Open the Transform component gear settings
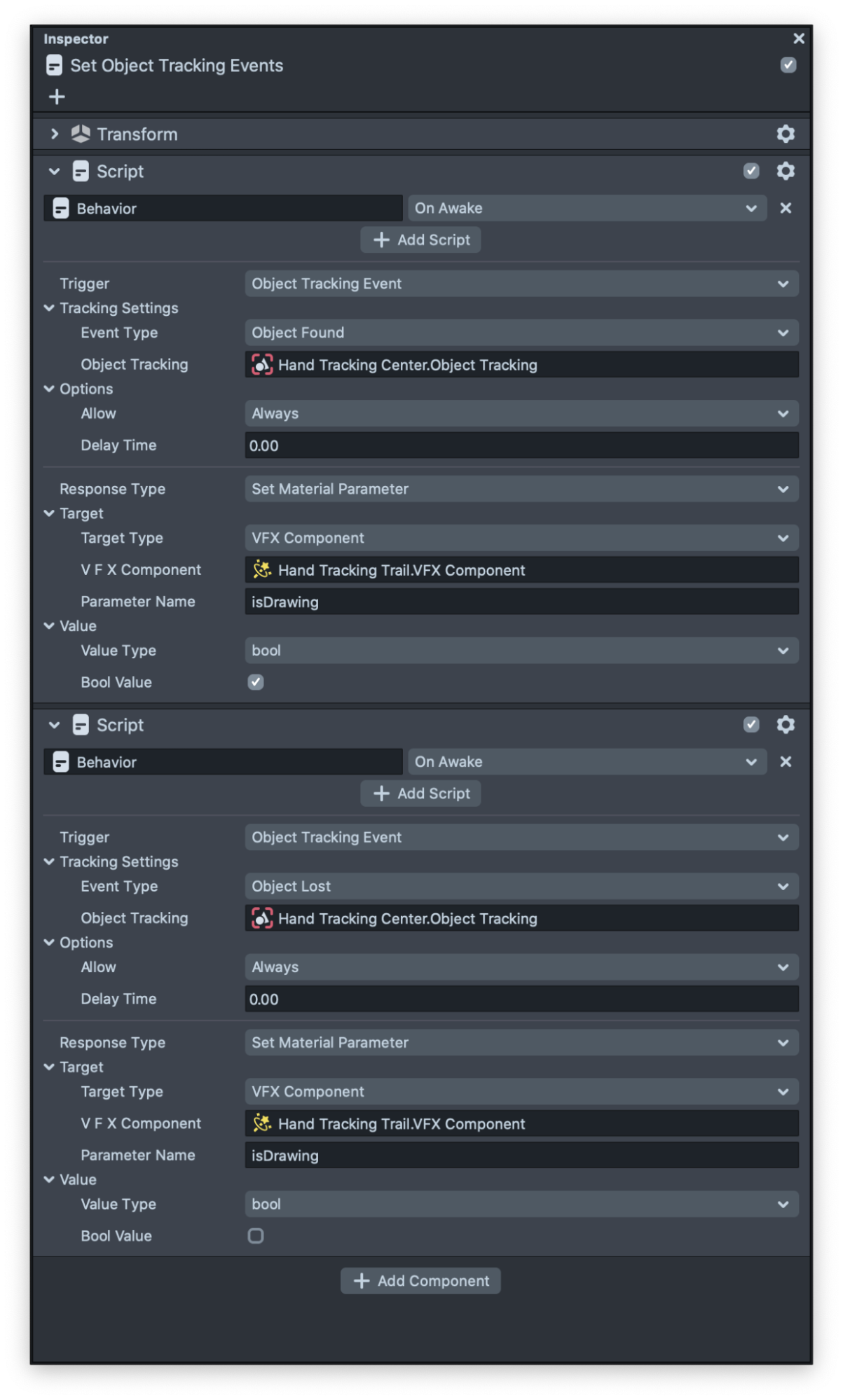Screen dimensions: 843x1400 point(786,134)
